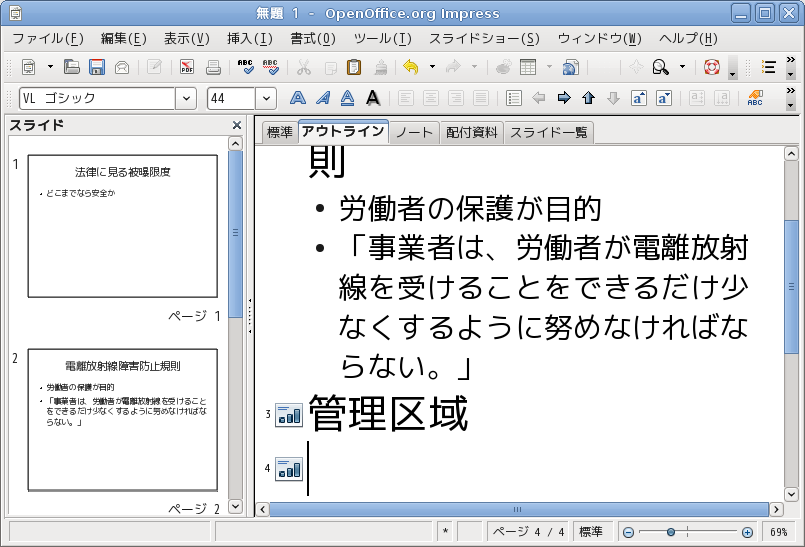Image resolution: width=805 pixels, height=547 pixels.
Task: Run the Spellcheck ABC icon
Action: [245, 67]
